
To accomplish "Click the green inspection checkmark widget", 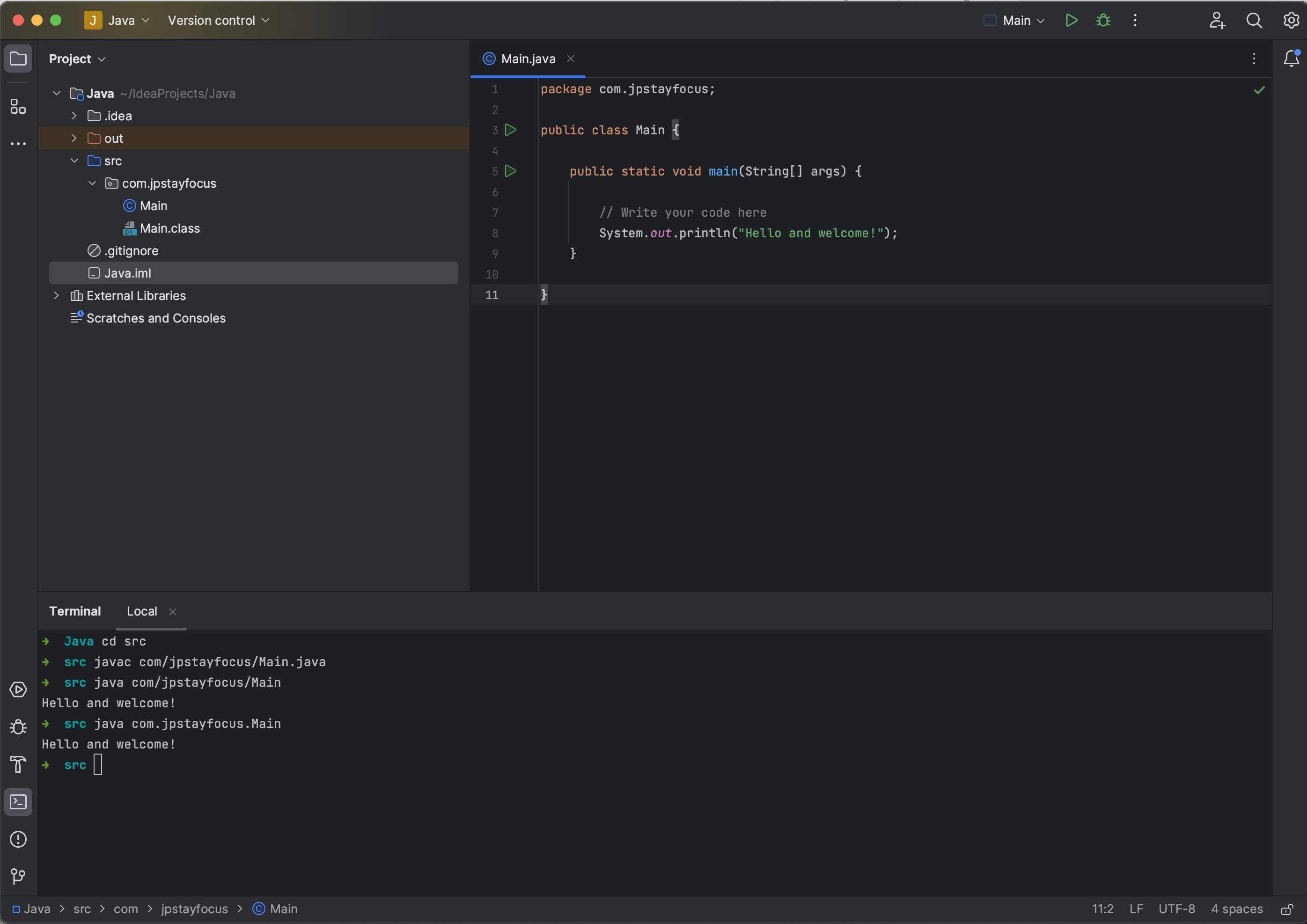I will 1259,90.
